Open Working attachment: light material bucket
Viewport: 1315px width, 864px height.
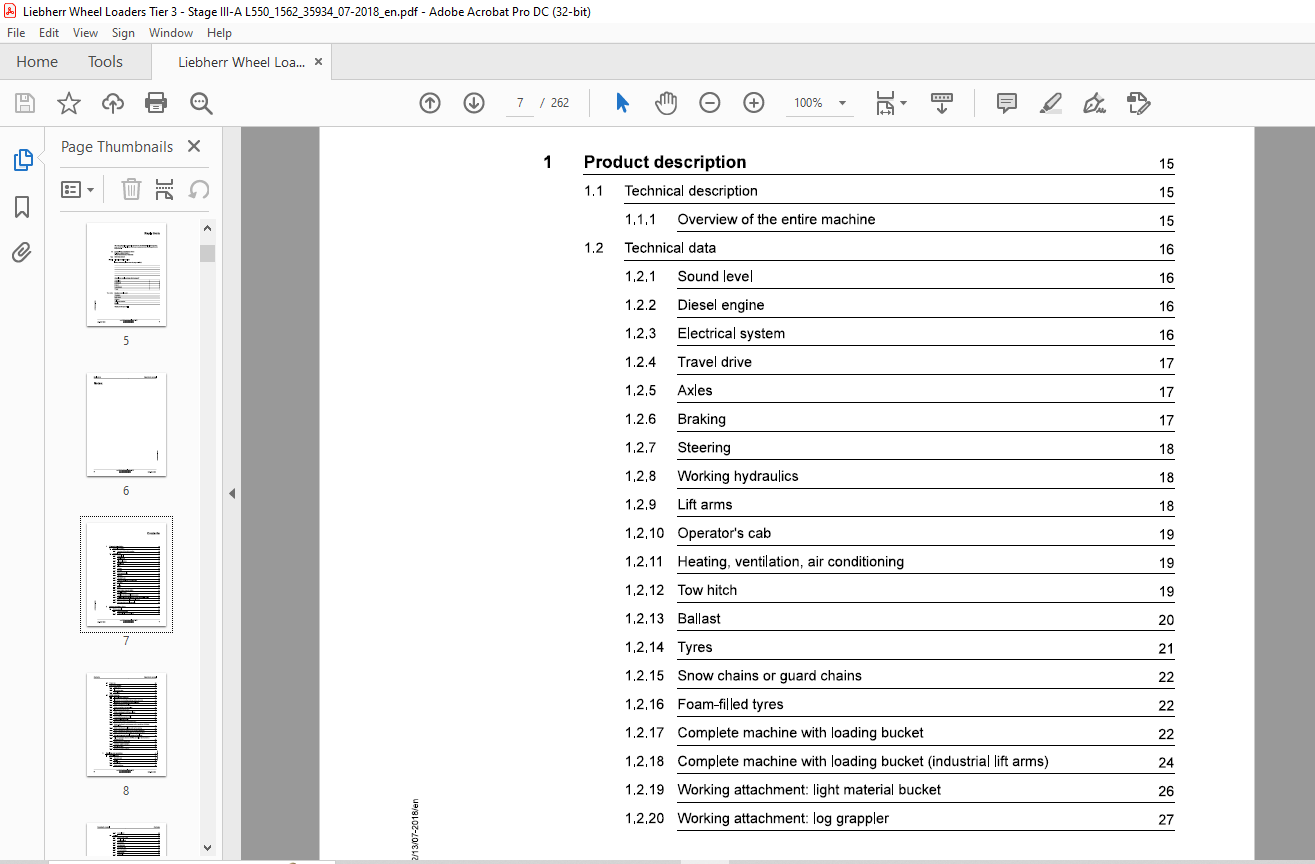809,790
